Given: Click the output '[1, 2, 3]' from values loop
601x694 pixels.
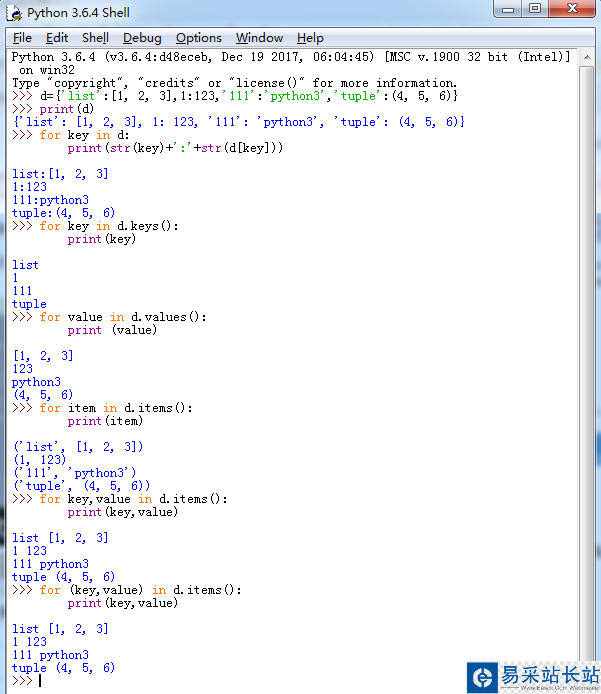Looking at the screenshot, I should point(43,356).
